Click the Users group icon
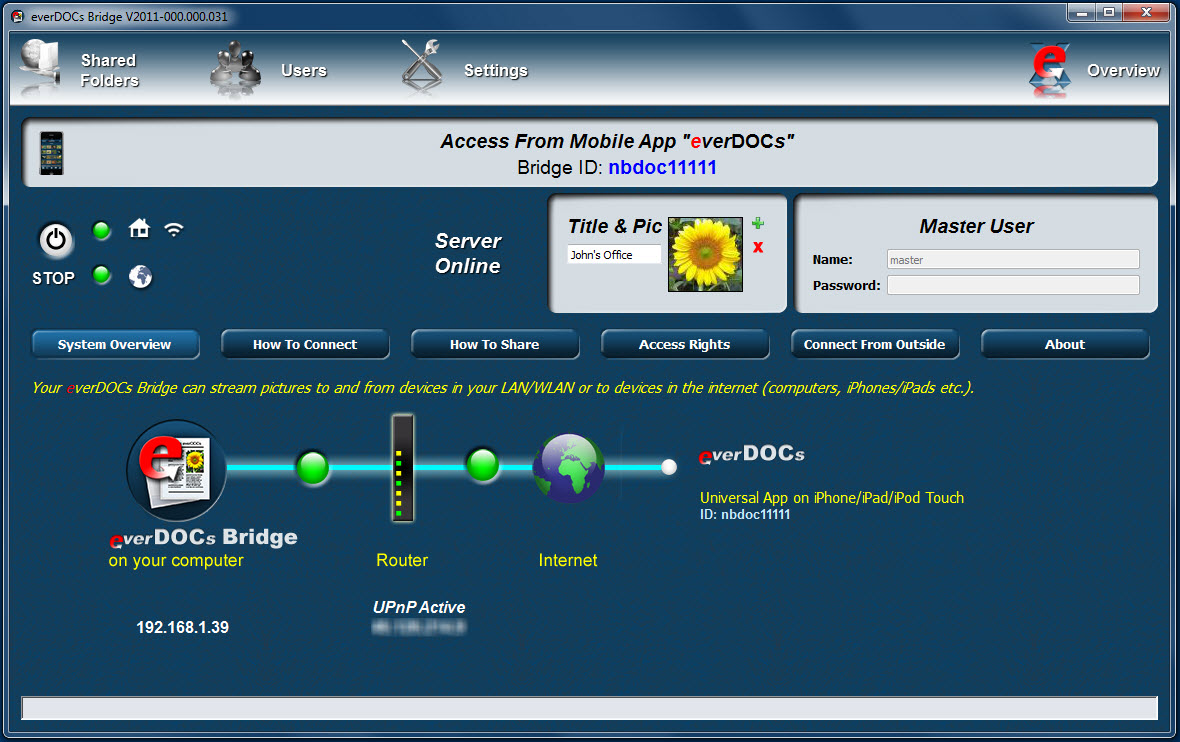The width and height of the screenshot is (1180, 742). coord(236,69)
